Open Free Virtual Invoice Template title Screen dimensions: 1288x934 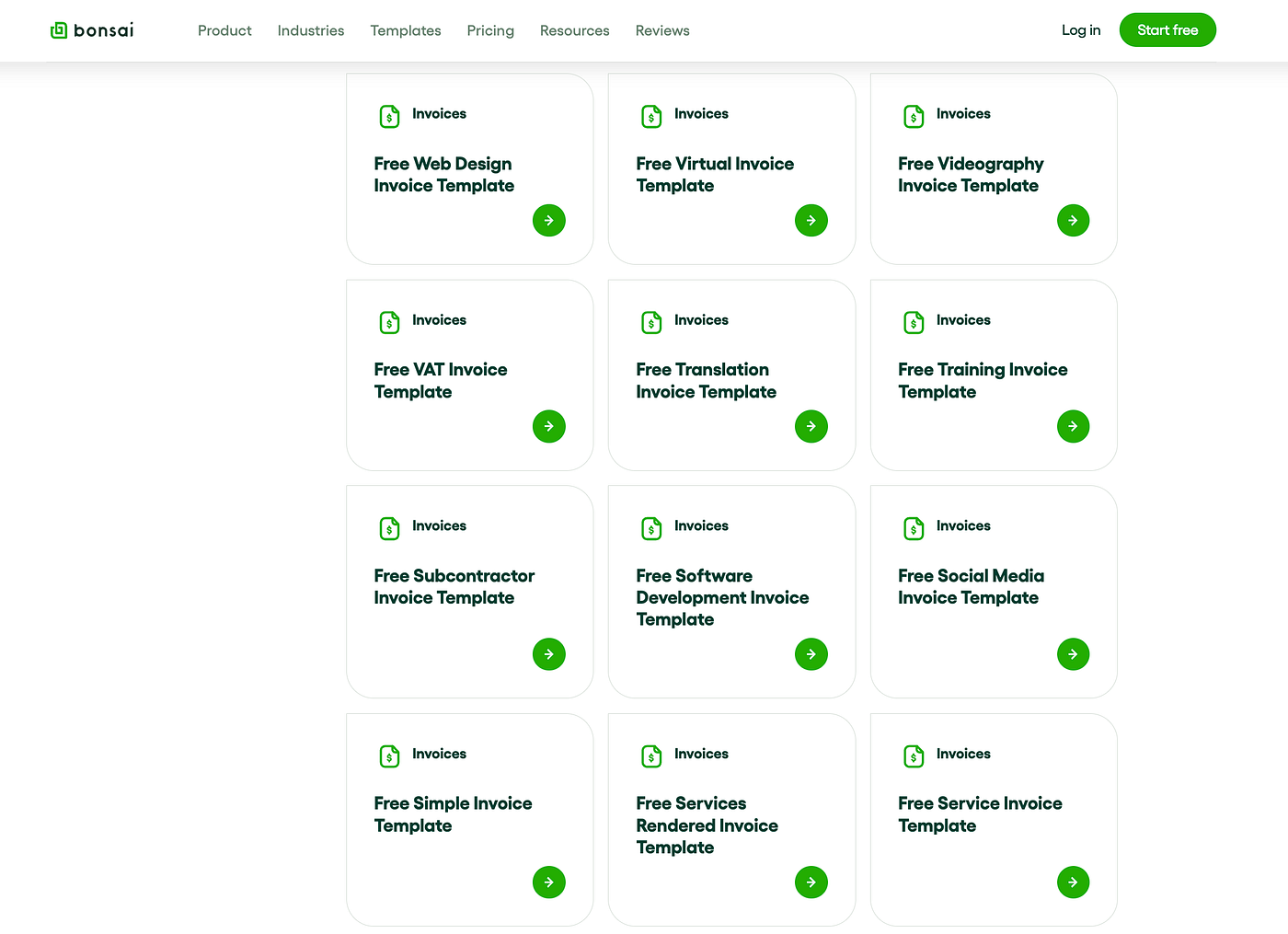(x=715, y=175)
